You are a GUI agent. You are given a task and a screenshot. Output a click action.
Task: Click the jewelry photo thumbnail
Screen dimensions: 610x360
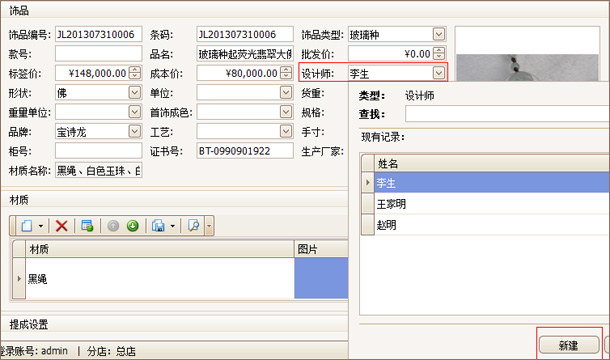527,67
